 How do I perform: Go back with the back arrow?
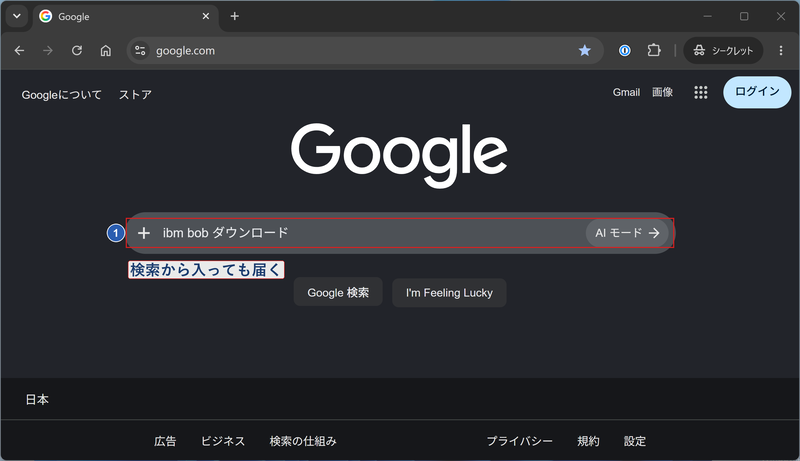point(19,50)
